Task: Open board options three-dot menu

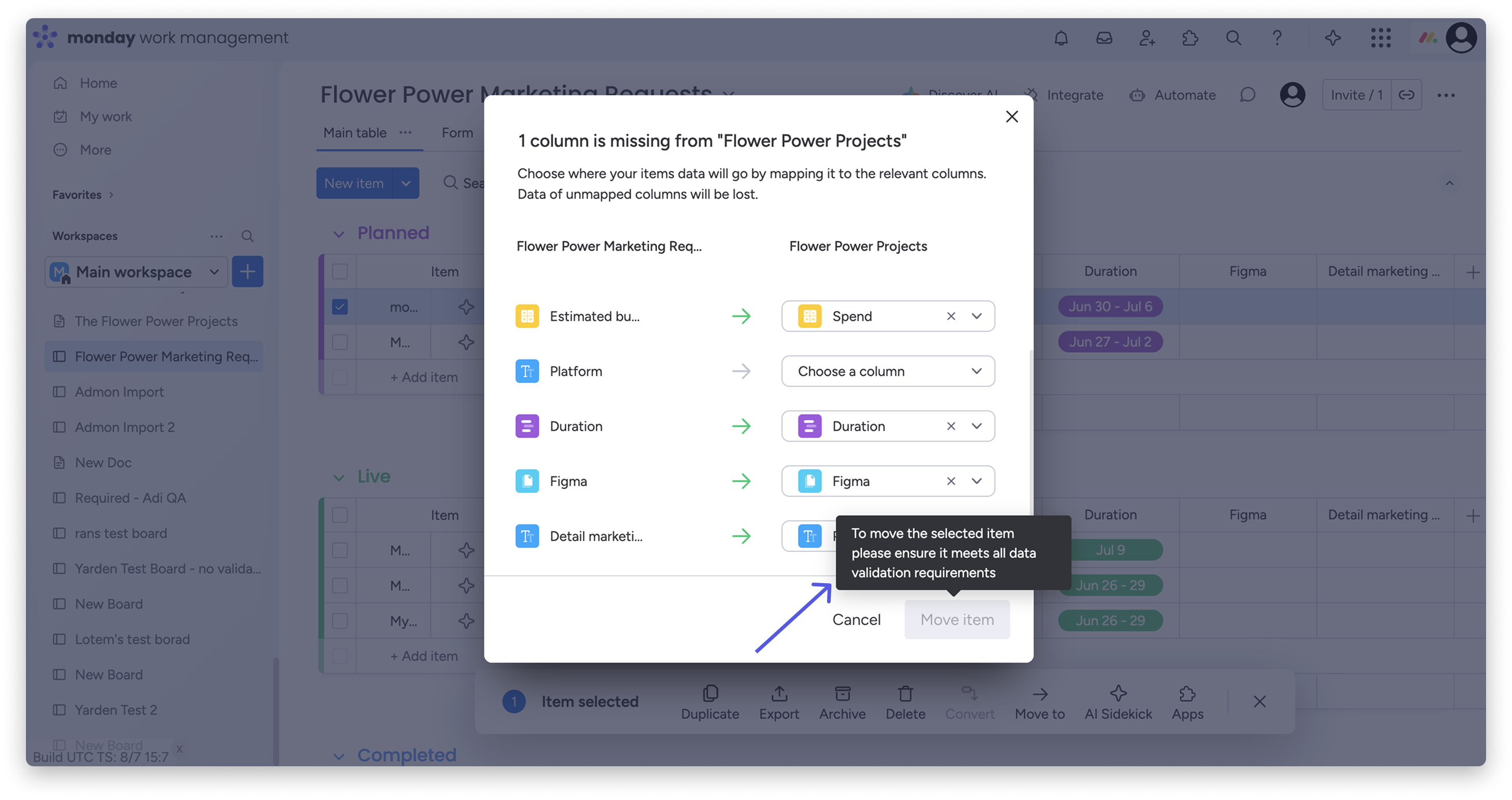Action: 1446,95
